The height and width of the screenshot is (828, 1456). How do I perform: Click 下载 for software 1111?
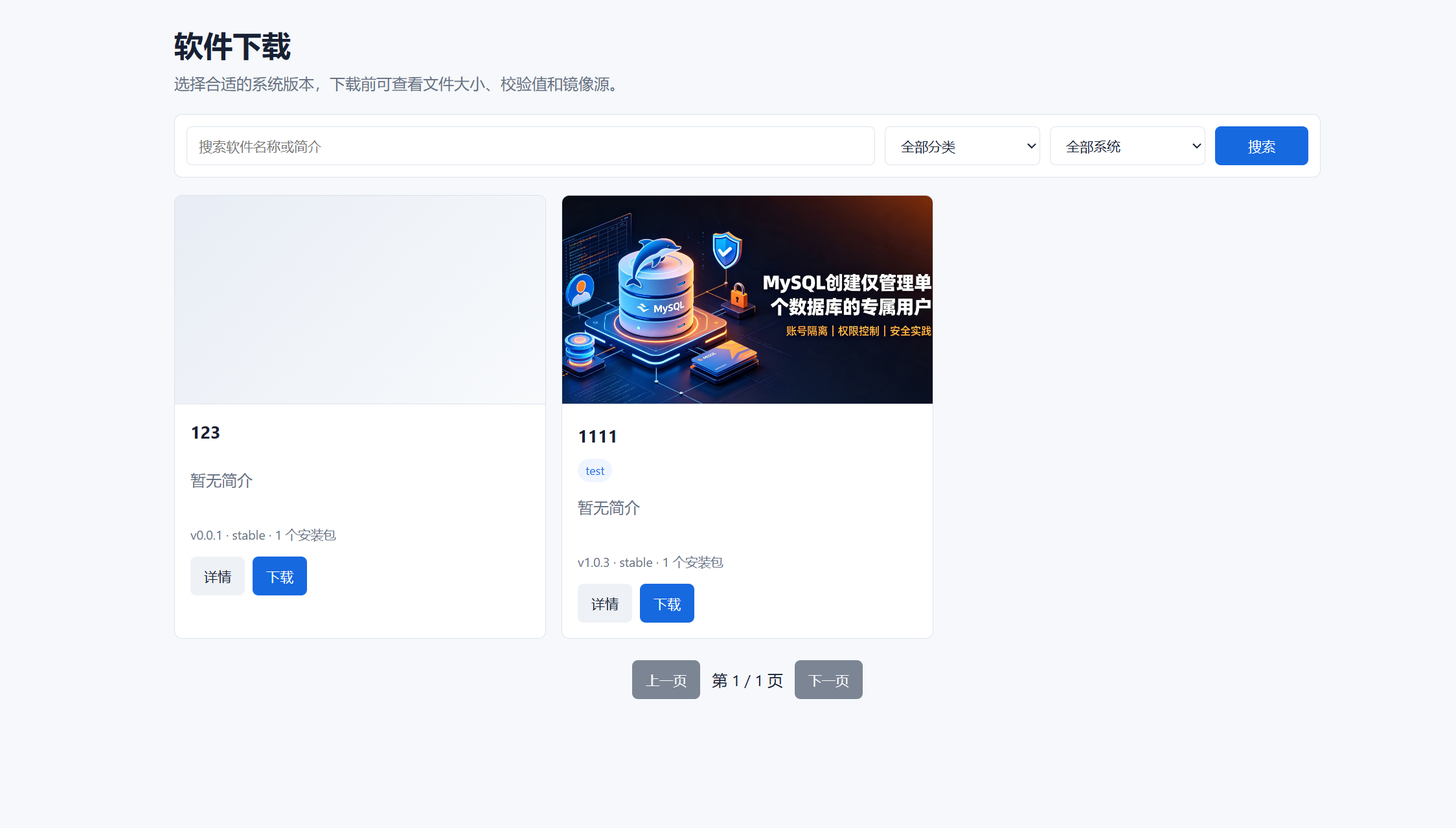coord(667,603)
